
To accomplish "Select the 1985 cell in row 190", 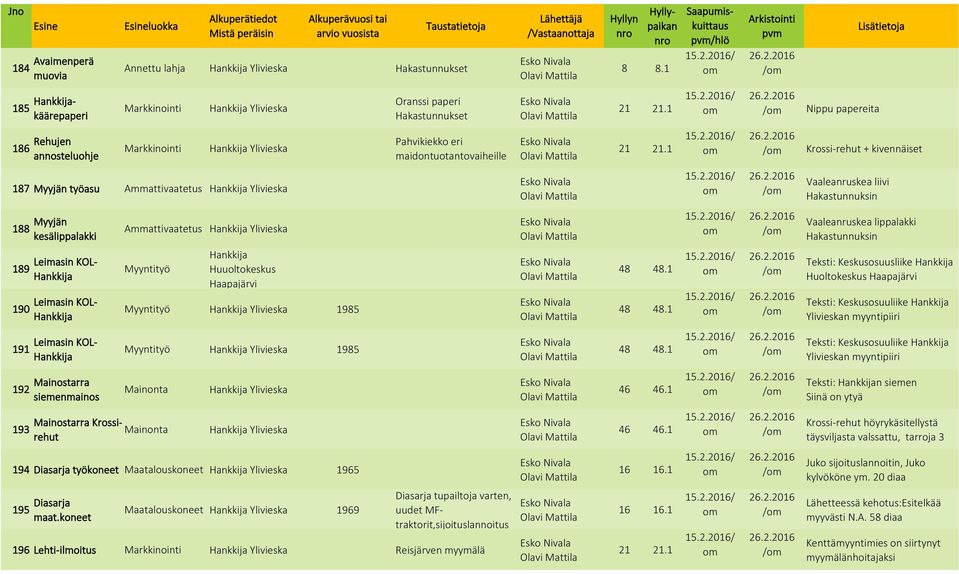I will pos(347,309).
